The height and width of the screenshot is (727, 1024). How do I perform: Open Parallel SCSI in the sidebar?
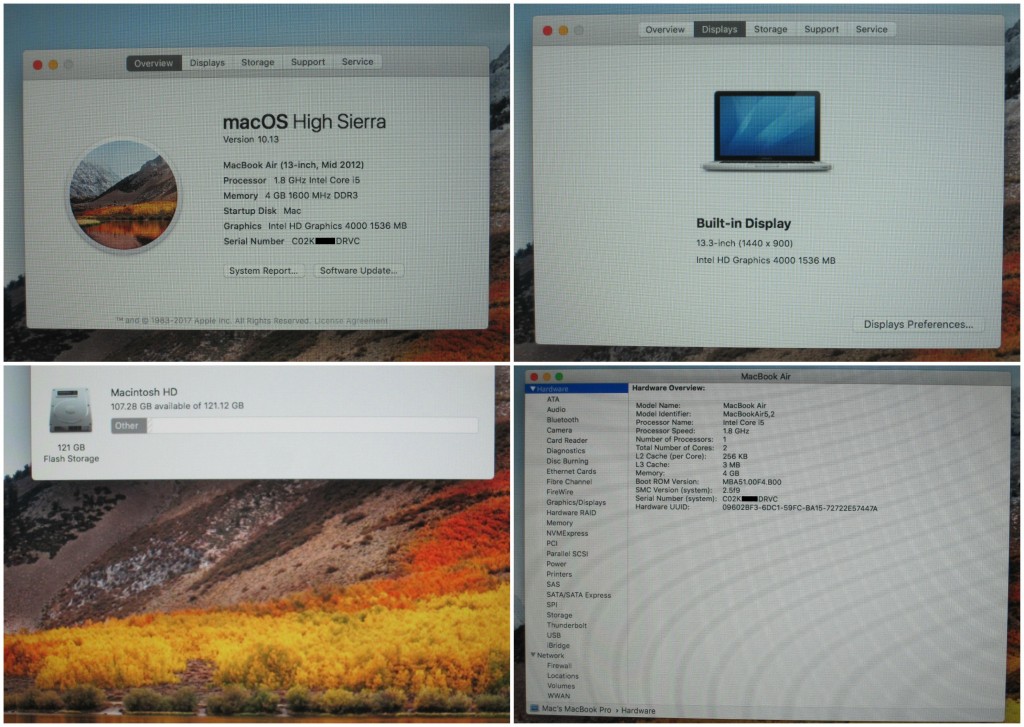point(567,554)
